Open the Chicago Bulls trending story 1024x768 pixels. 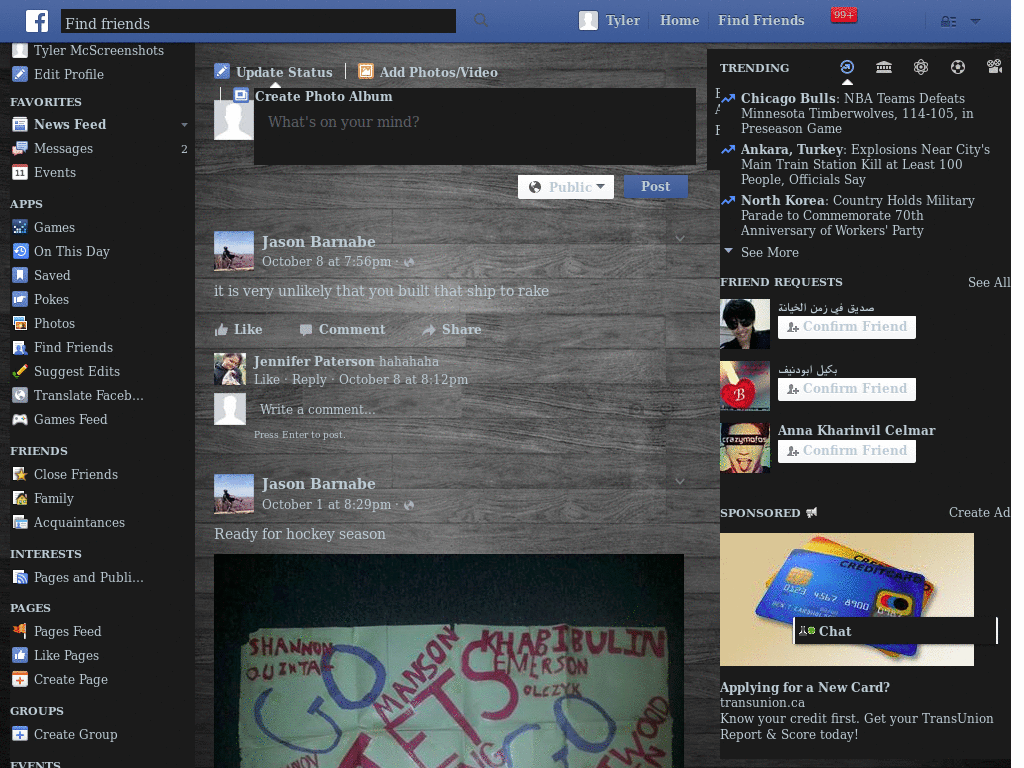857,114
